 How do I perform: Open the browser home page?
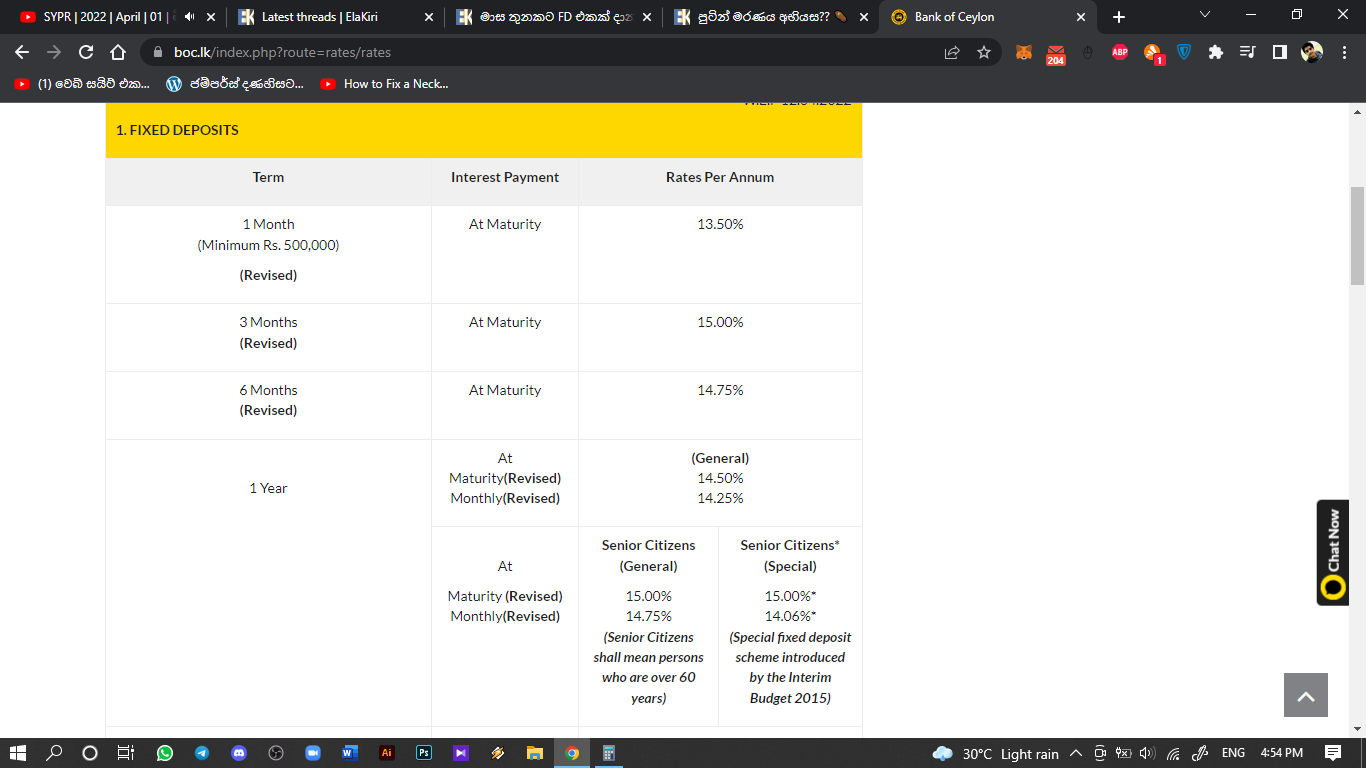pos(118,52)
